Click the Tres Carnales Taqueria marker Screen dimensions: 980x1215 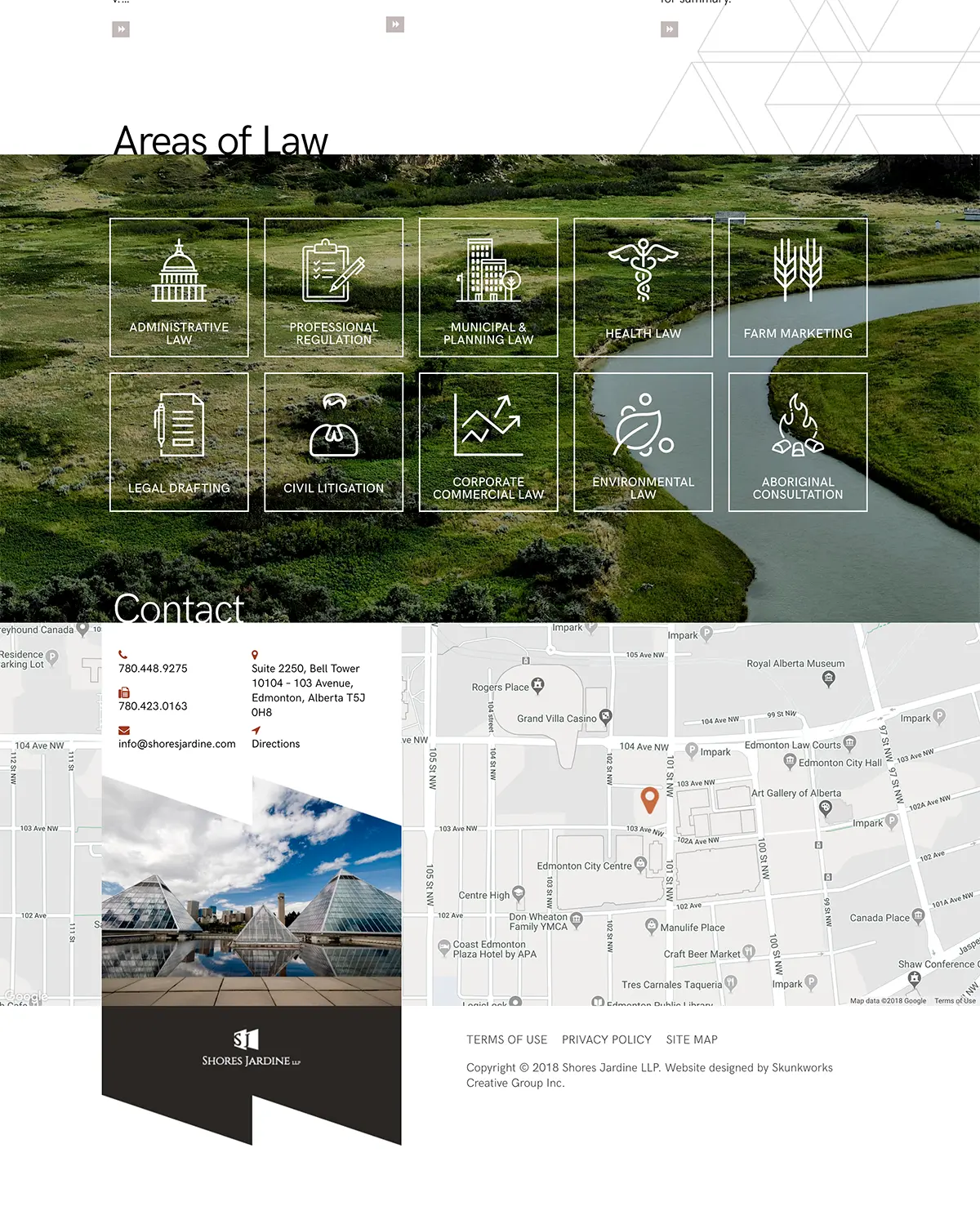(731, 983)
